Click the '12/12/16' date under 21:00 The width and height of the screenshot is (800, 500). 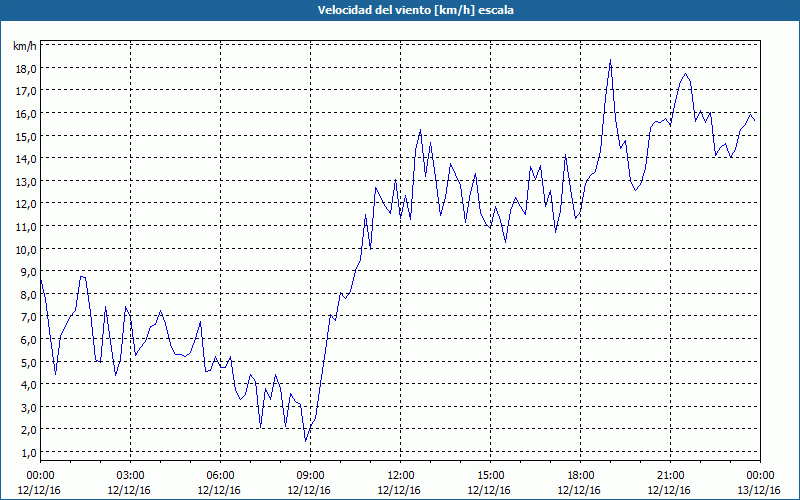point(669,490)
